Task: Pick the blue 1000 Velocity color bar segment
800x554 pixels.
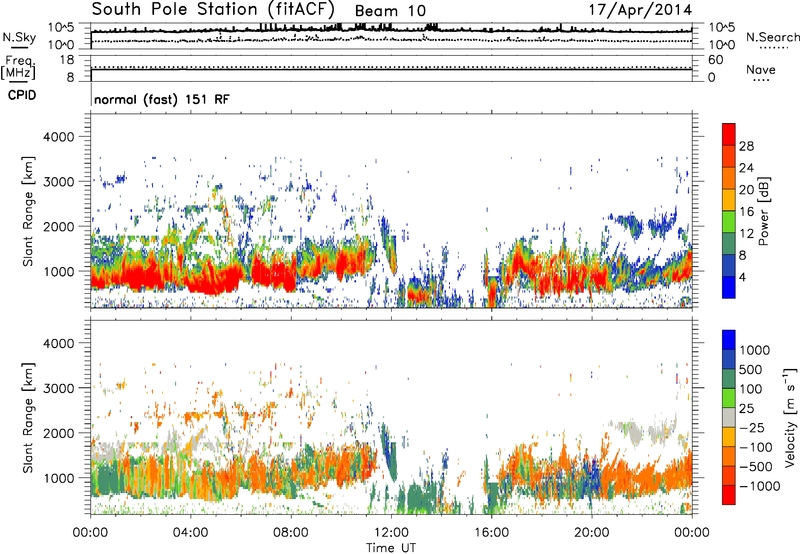Action: 729,340
